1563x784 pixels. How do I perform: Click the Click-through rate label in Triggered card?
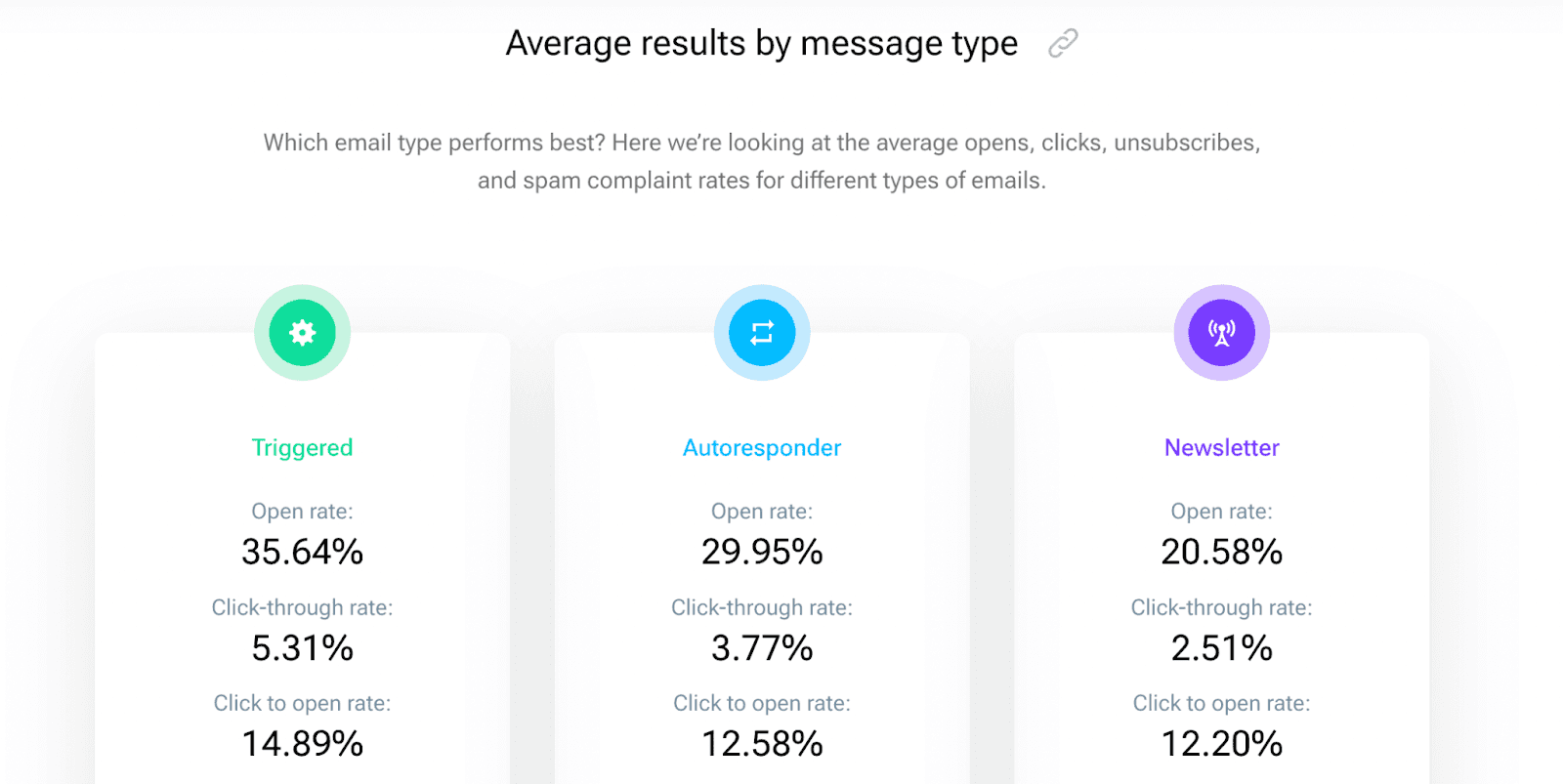(x=303, y=607)
